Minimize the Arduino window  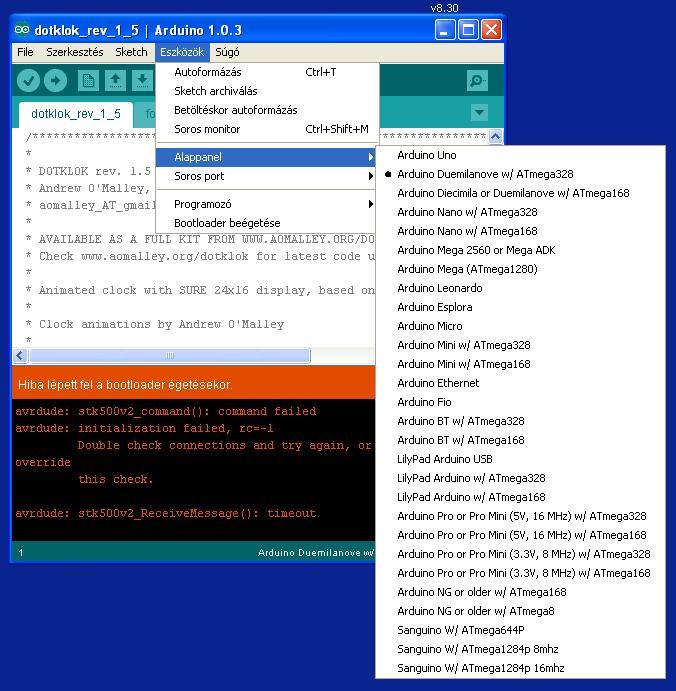pyautogui.click(x=445, y=30)
